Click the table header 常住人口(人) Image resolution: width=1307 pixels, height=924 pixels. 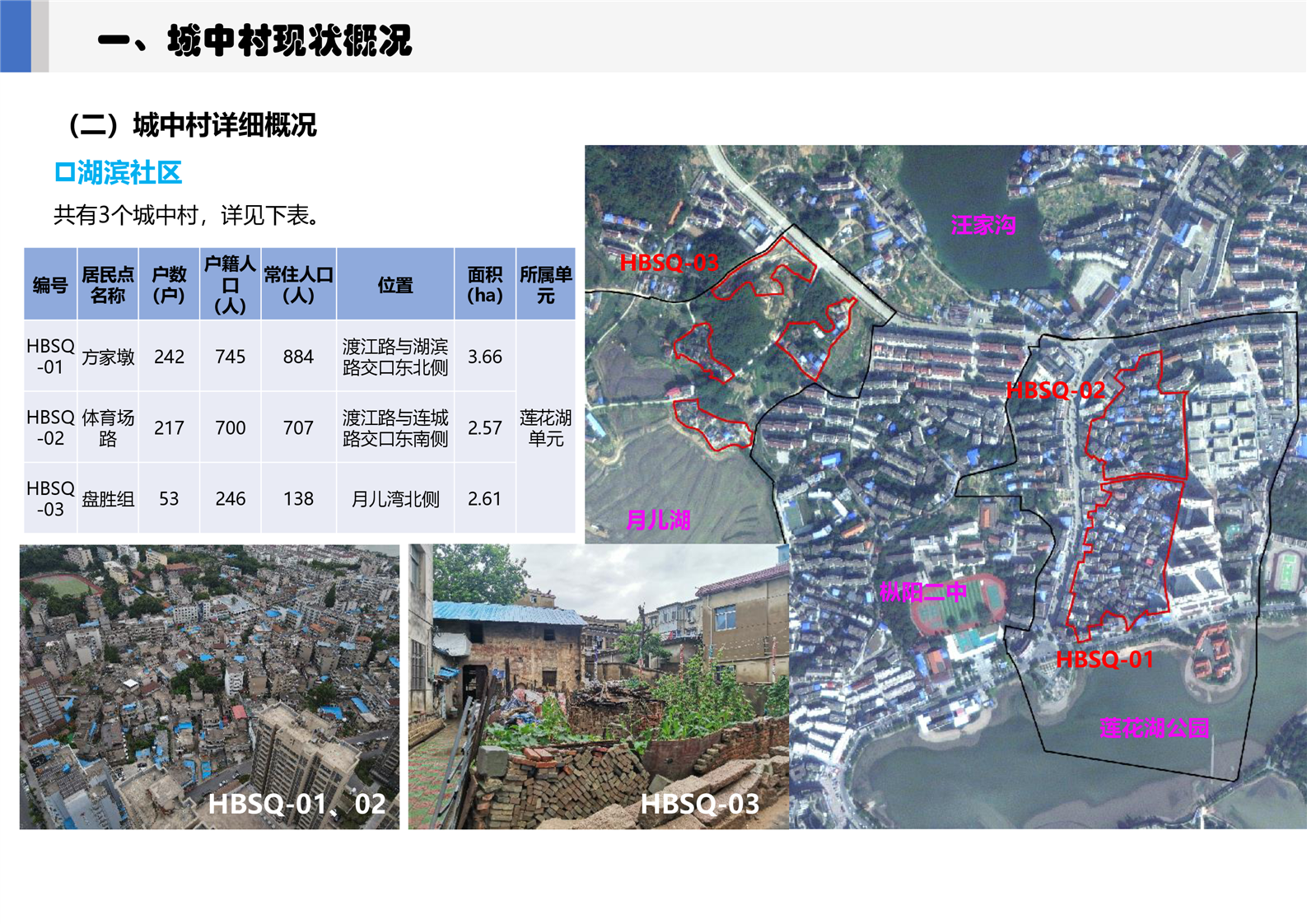[x=298, y=284]
